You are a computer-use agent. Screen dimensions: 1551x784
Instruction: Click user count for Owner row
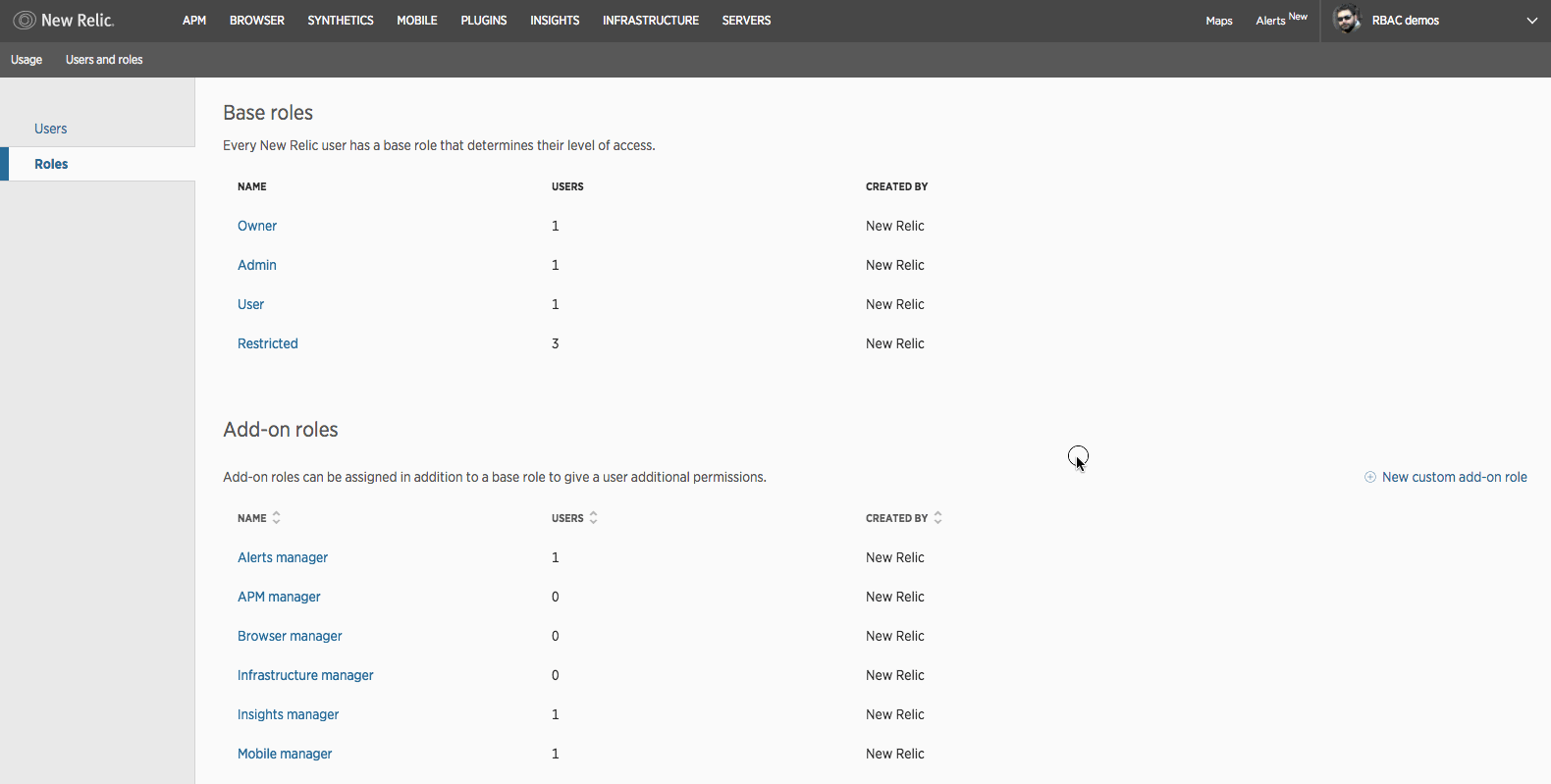pyautogui.click(x=556, y=226)
